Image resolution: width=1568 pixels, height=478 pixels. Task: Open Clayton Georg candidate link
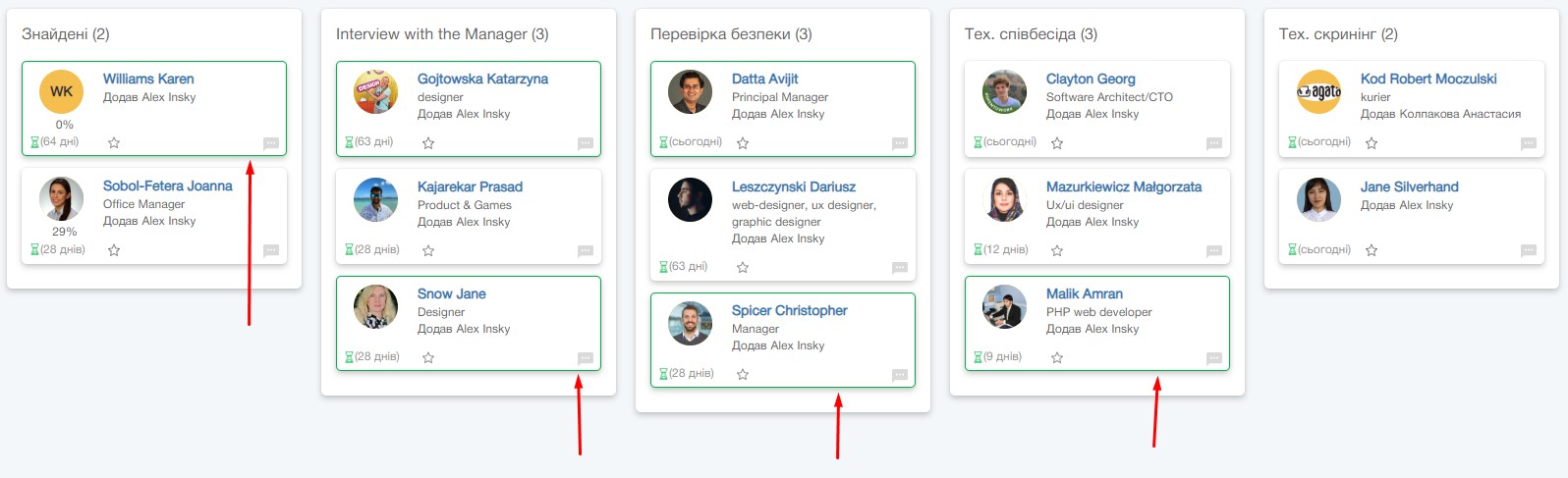(x=1091, y=79)
